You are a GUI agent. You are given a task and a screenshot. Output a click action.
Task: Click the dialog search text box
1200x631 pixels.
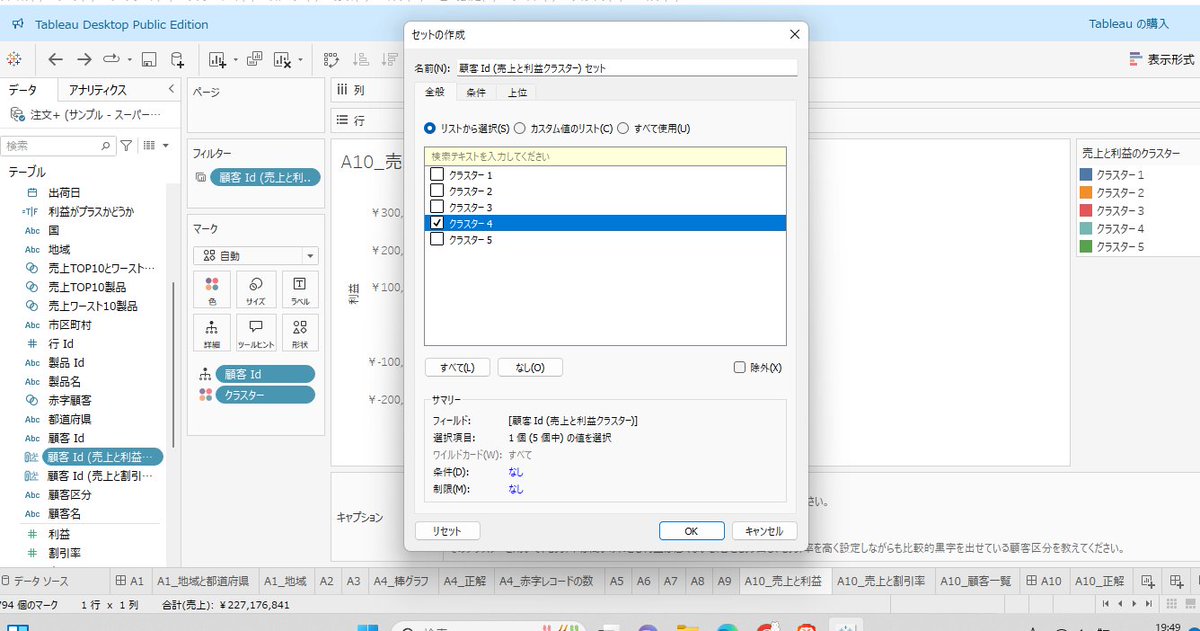[x=605, y=156]
